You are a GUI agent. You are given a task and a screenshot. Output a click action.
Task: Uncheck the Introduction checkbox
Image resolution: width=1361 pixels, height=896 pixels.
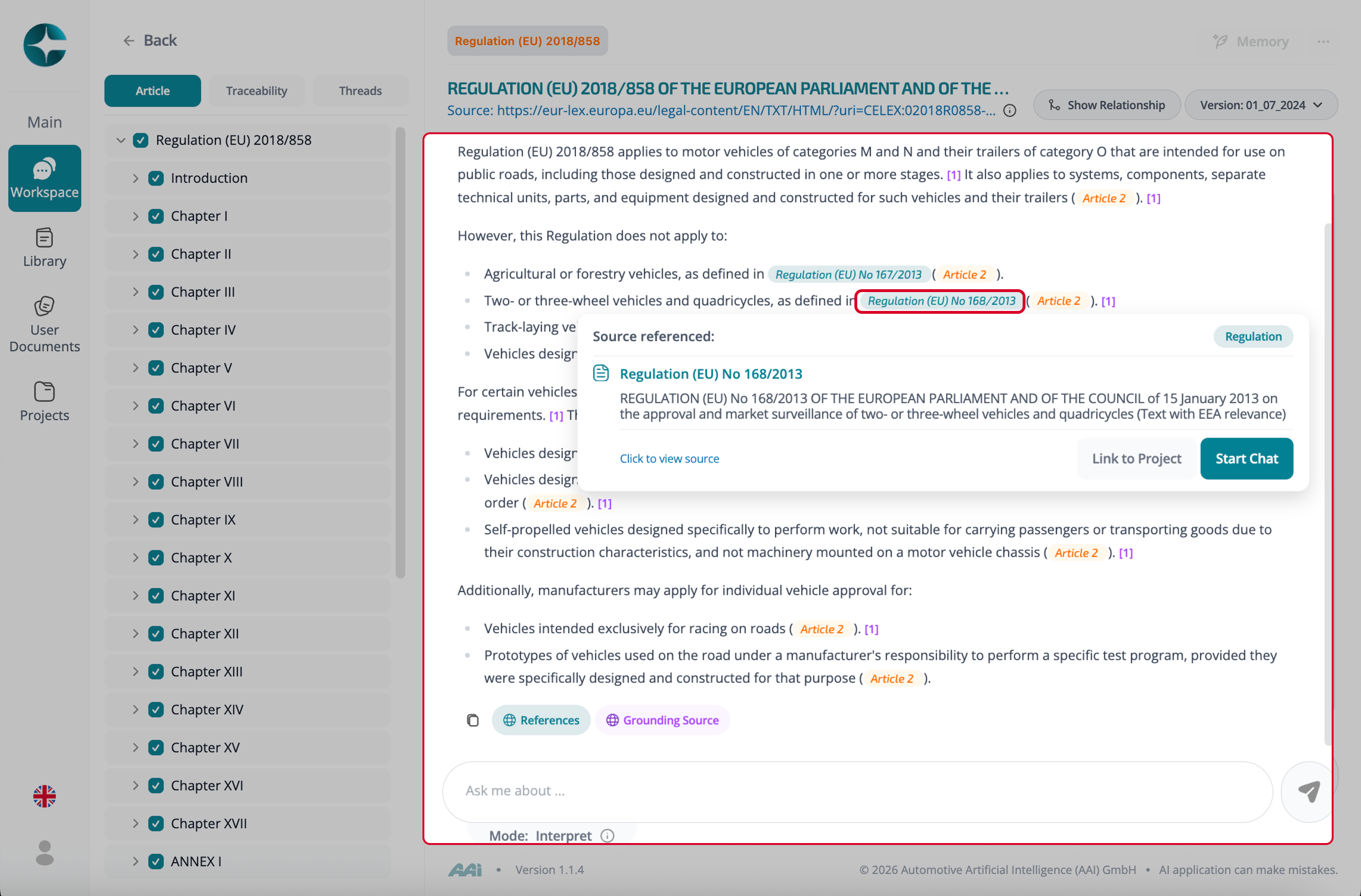click(155, 178)
